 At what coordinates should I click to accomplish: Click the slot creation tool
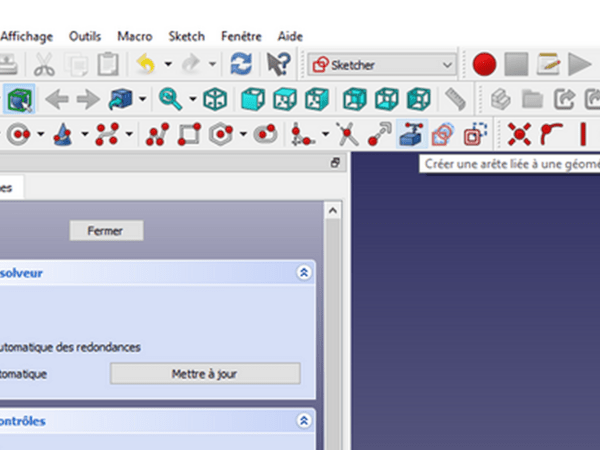265,133
